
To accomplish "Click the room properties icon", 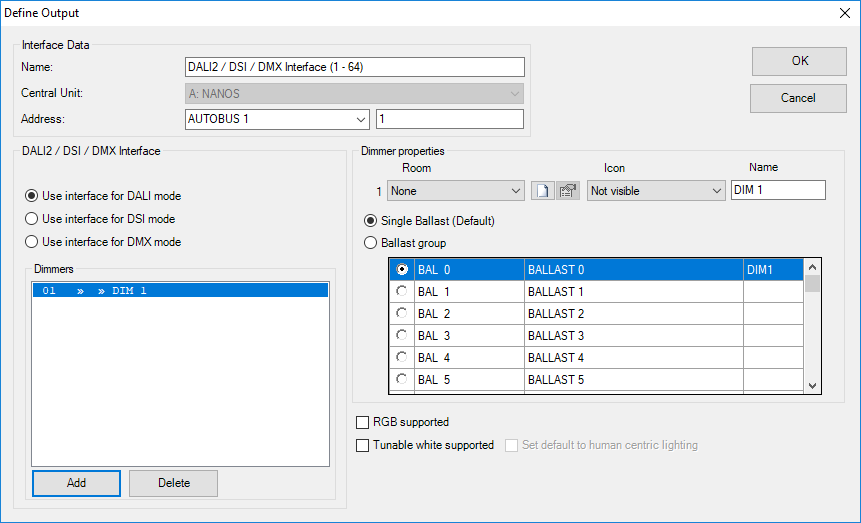I will [x=568, y=190].
